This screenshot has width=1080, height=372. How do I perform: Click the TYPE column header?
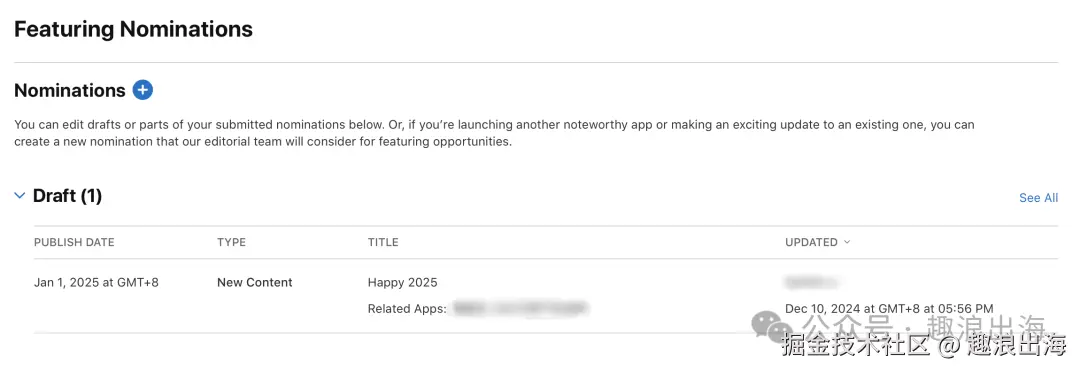(x=231, y=242)
